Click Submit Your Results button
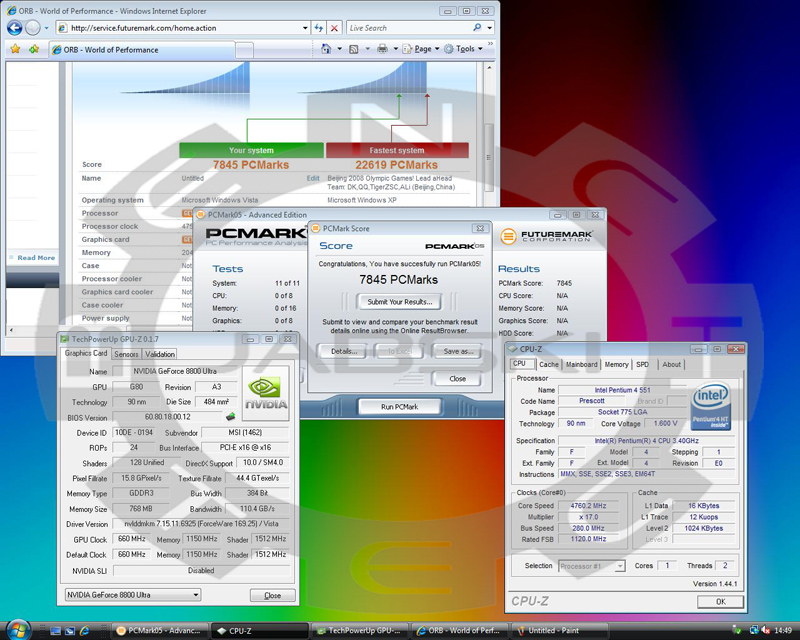Viewport: 800px width, 640px height. (399, 302)
